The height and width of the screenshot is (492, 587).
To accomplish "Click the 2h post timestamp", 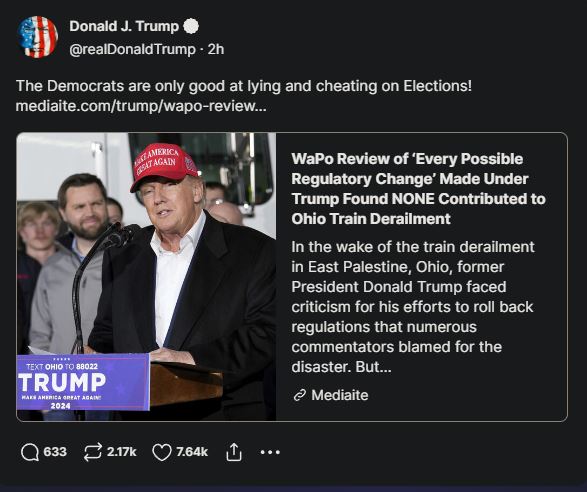I will (216, 49).
